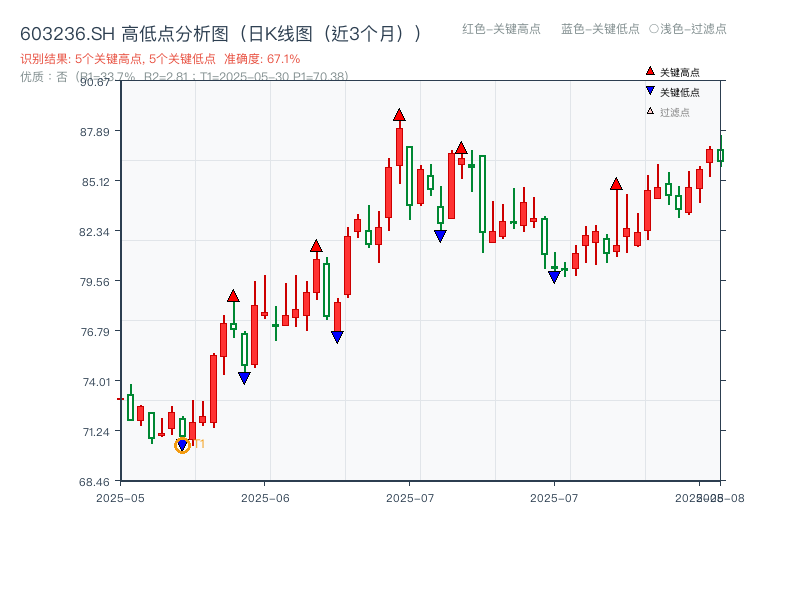Select the blue 关键低点 triangle legend icon

(648, 90)
